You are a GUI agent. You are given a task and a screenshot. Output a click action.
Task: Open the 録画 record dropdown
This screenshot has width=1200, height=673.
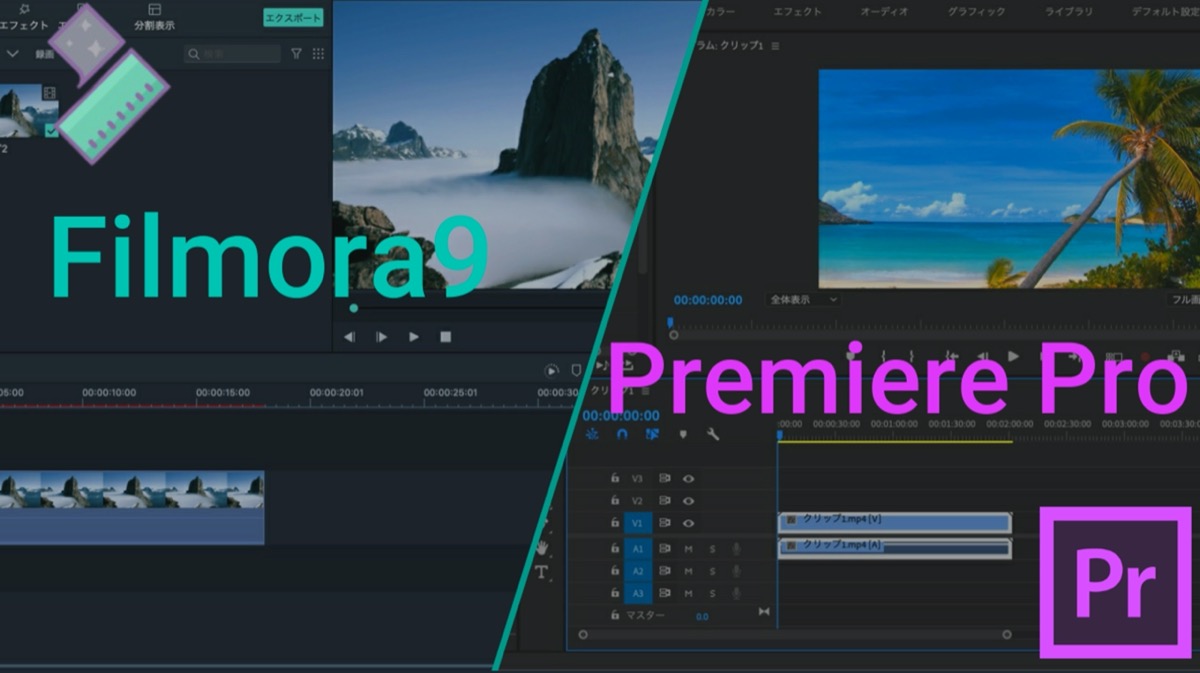click(46, 54)
